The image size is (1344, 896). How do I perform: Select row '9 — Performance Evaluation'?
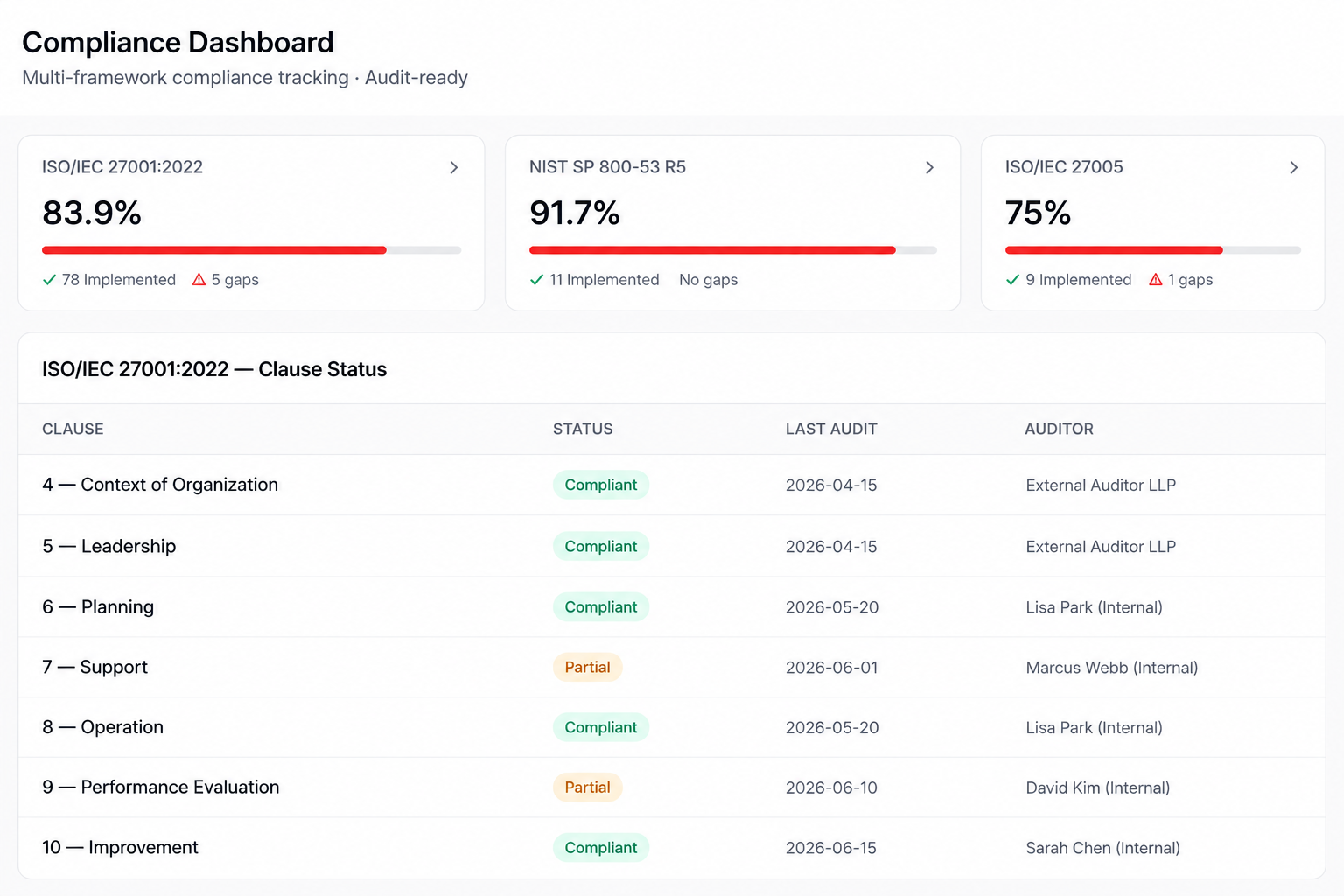672,787
